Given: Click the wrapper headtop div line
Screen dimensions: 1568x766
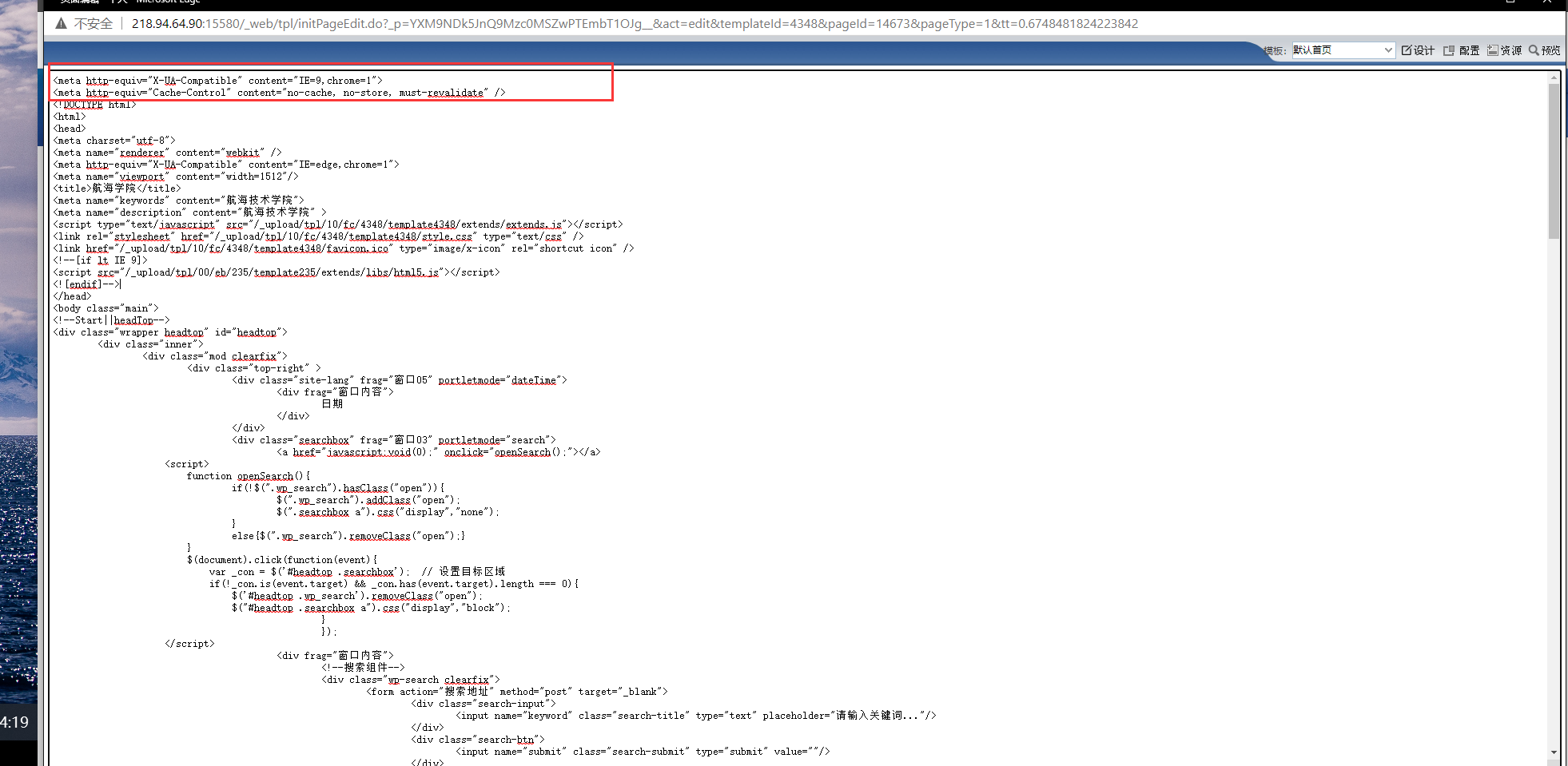Looking at the screenshot, I should coord(170,332).
